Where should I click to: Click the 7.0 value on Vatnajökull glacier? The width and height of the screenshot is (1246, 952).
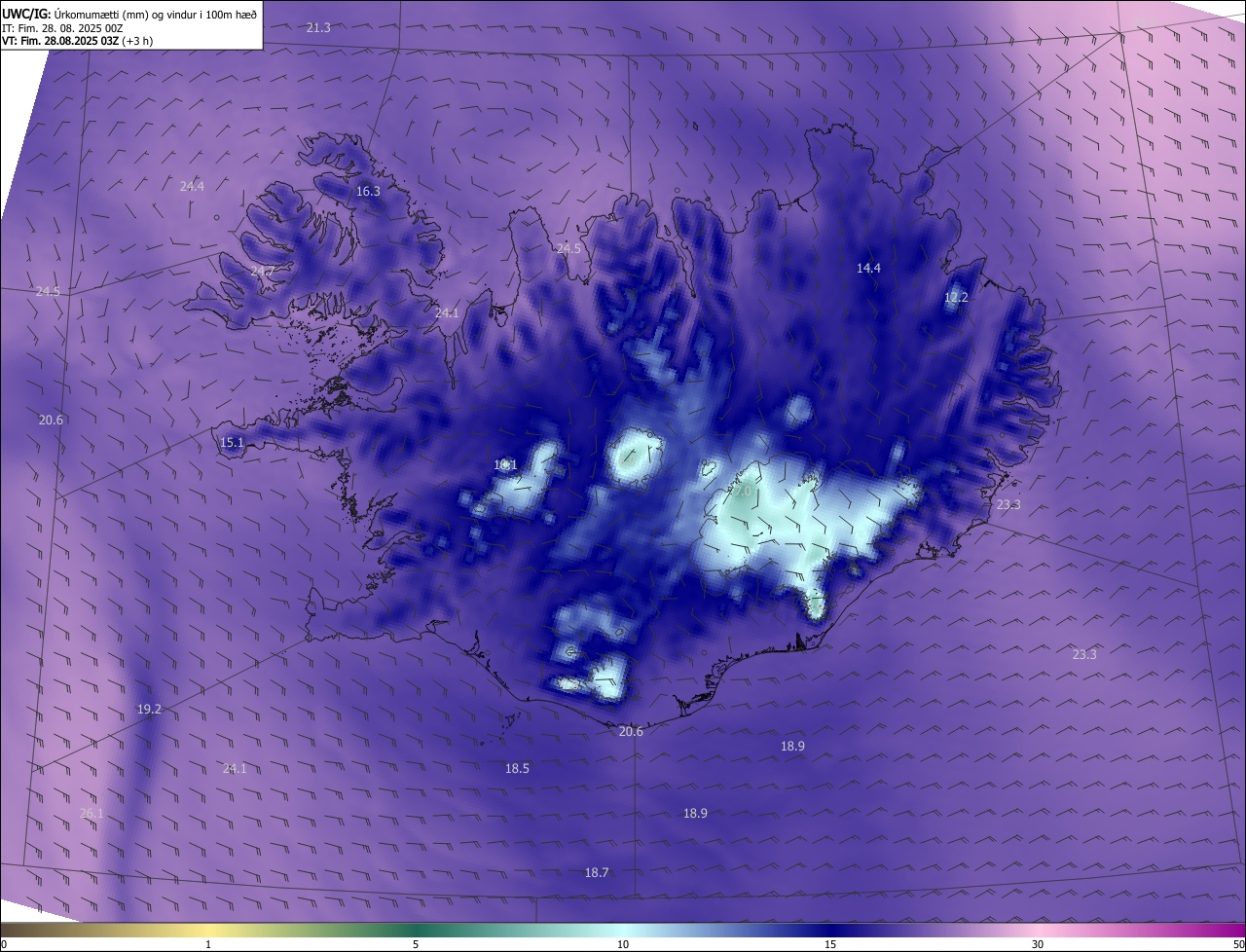pos(742,492)
